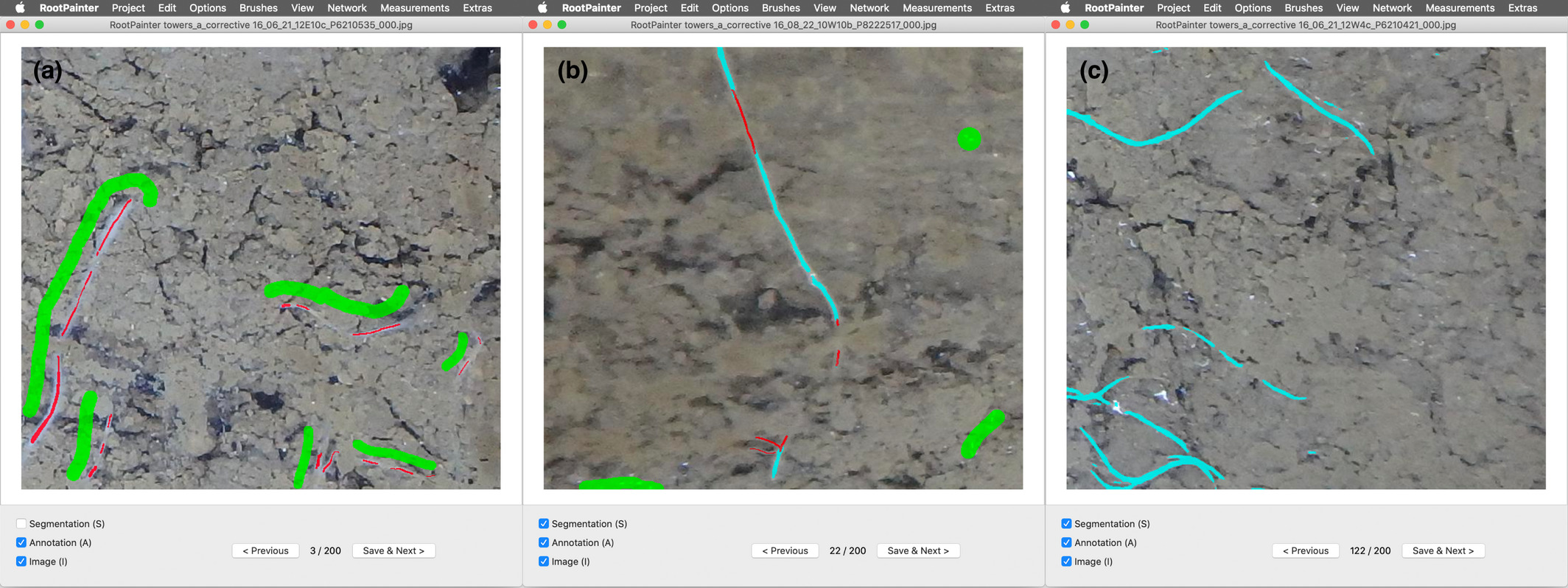This screenshot has height=588, width=1568.
Task: Open the Apple menu in the leftmost menu bar
Action: pos(20,8)
